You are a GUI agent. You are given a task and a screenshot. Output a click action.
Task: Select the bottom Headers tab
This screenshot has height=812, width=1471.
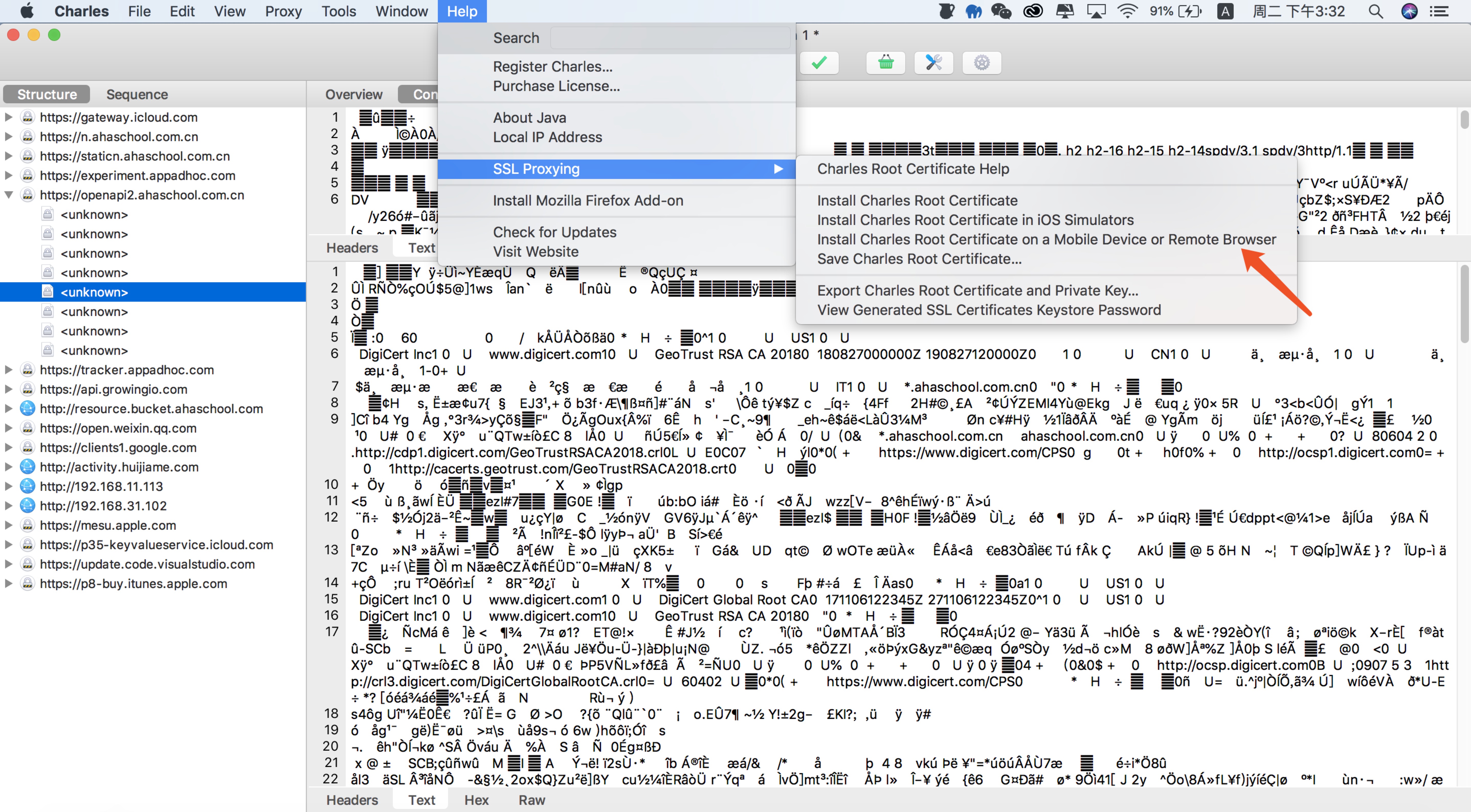tap(352, 800)
